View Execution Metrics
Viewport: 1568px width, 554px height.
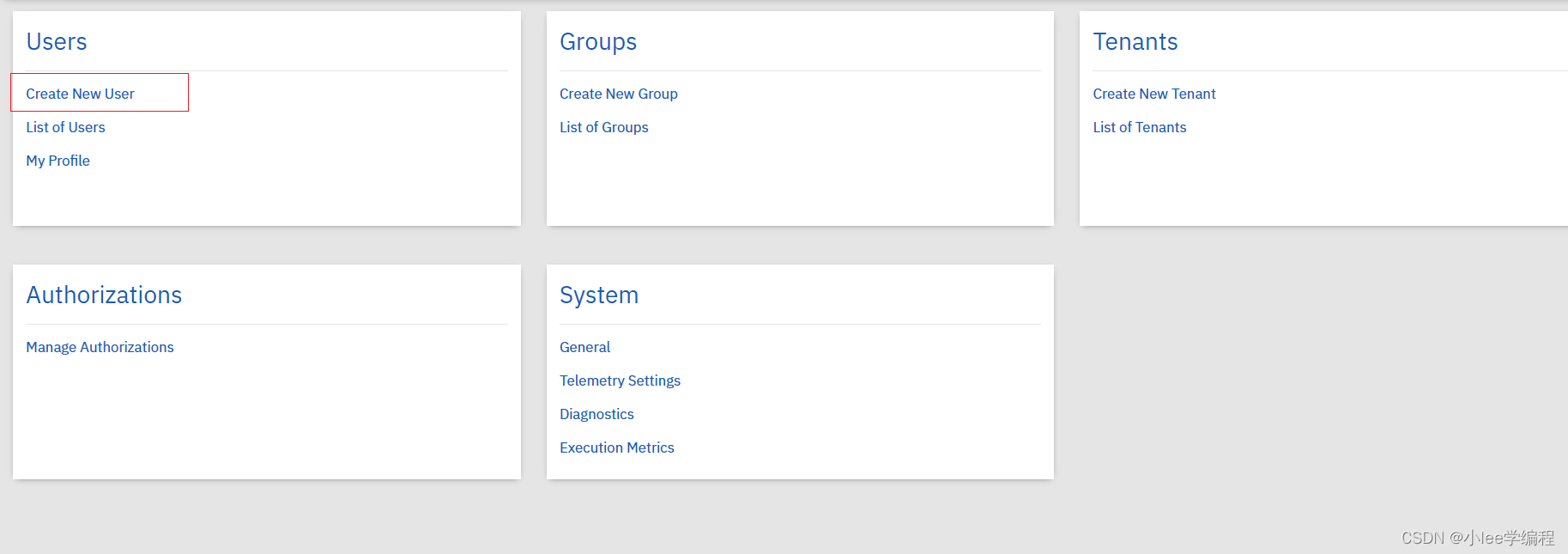(616, 447)
